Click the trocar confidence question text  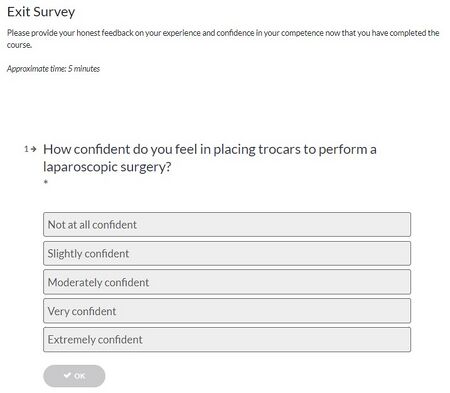210,158
